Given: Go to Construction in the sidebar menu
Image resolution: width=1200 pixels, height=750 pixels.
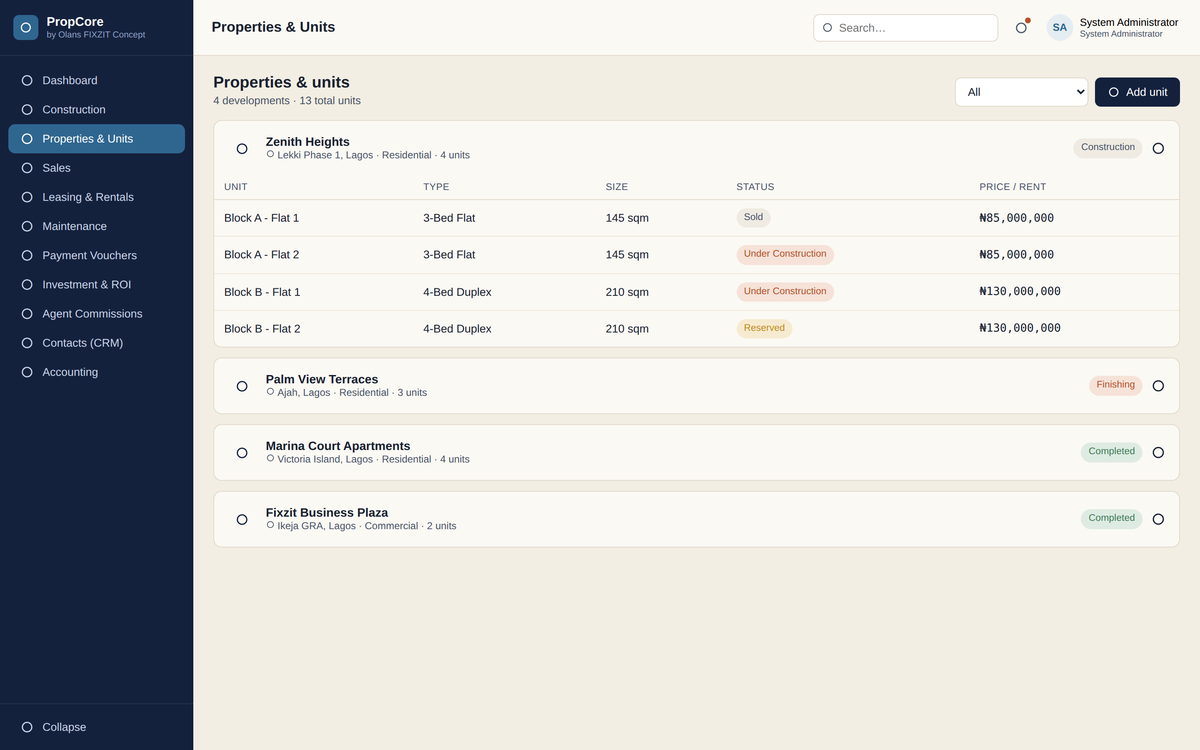Looking at the screenshot, I should click(96, 110).
